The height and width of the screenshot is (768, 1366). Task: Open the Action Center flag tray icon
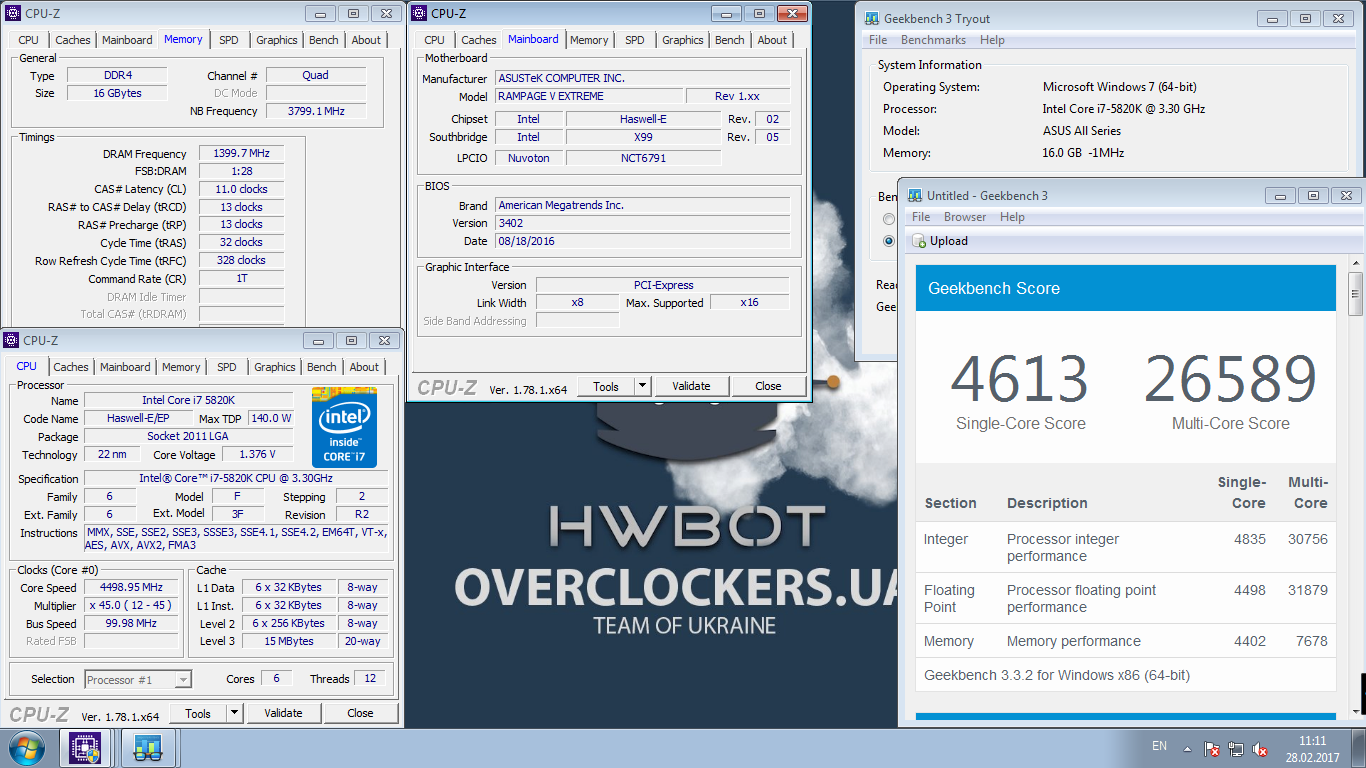[1211, 748]
